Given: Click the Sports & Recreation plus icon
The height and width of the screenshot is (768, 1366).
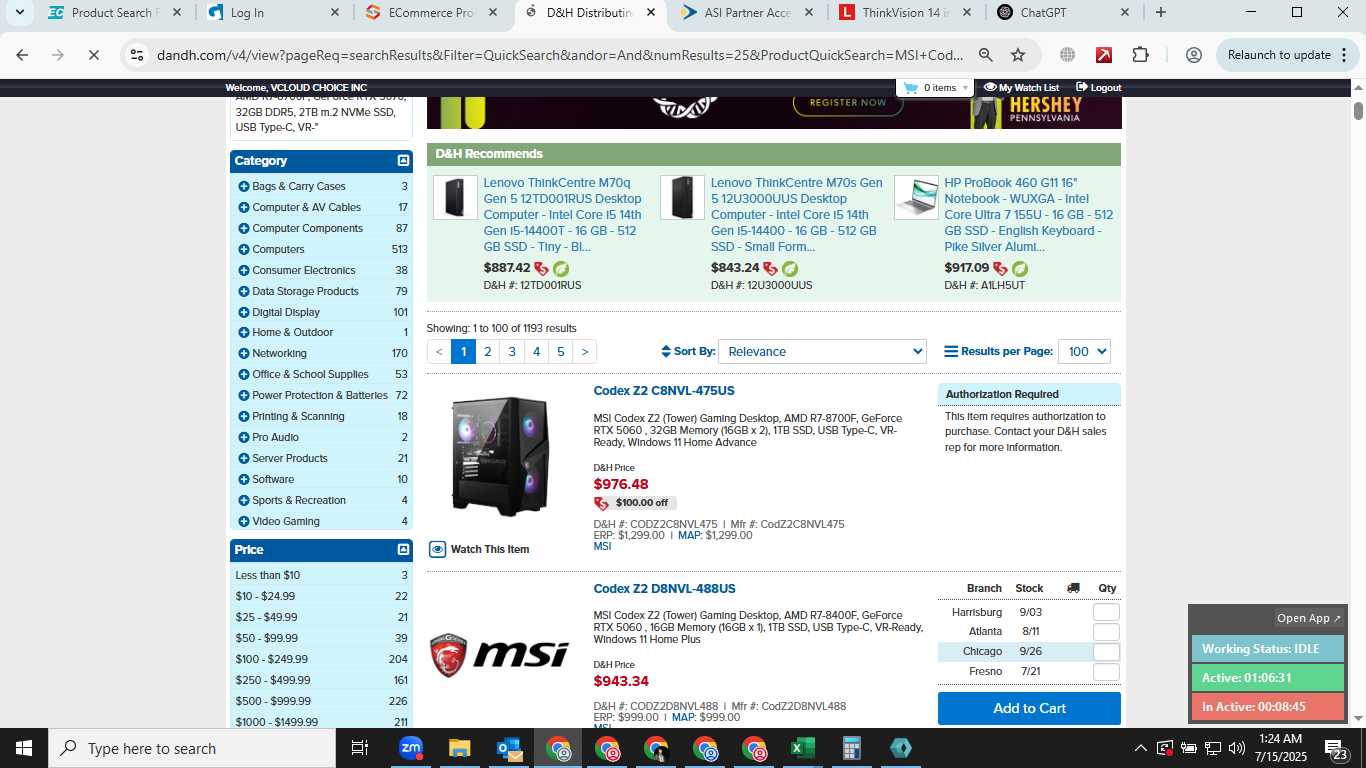Looking at the screenshot, I should click(x=244, y=500).
